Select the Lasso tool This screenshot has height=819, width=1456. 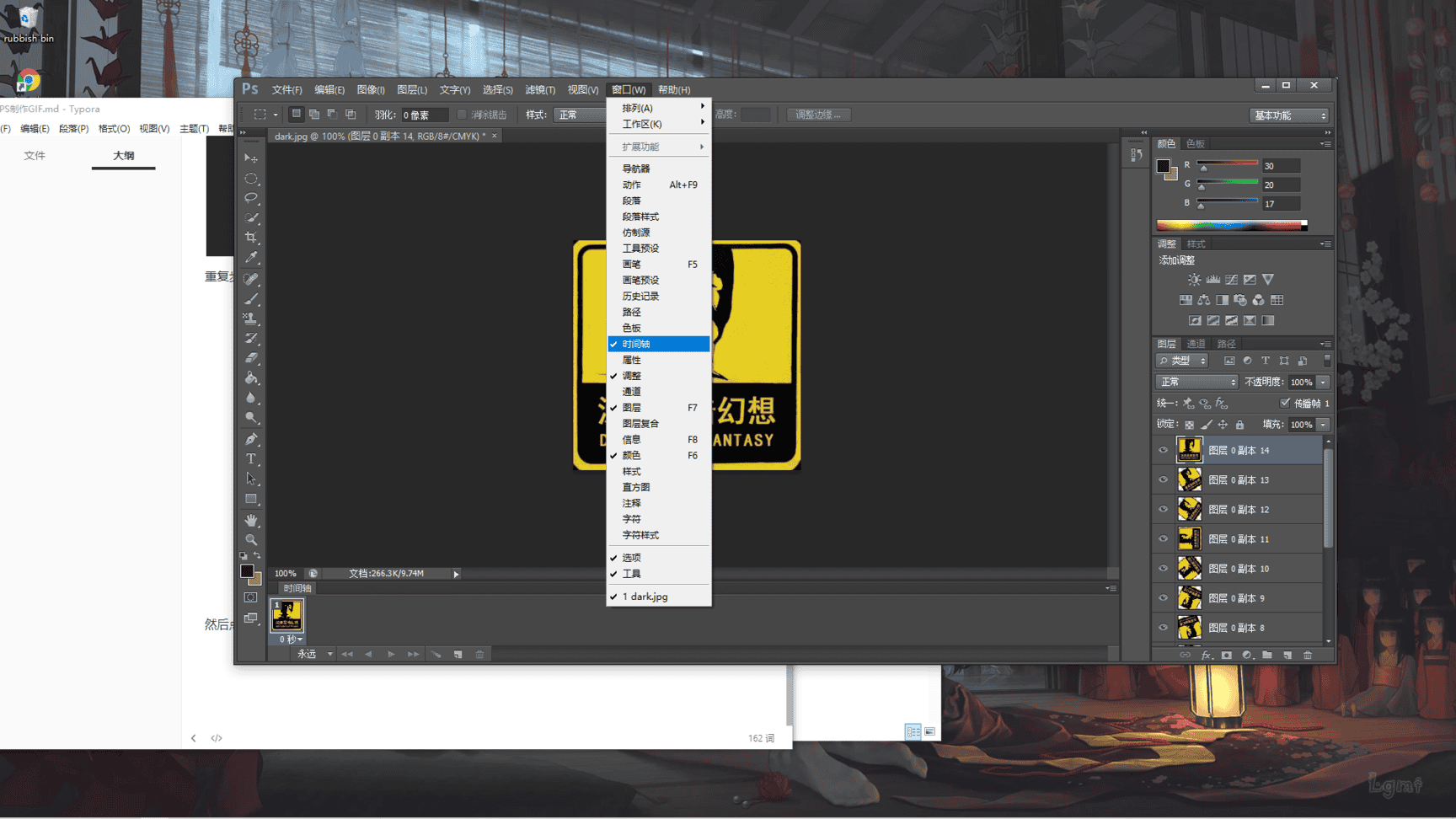click(x=251, y=198)
